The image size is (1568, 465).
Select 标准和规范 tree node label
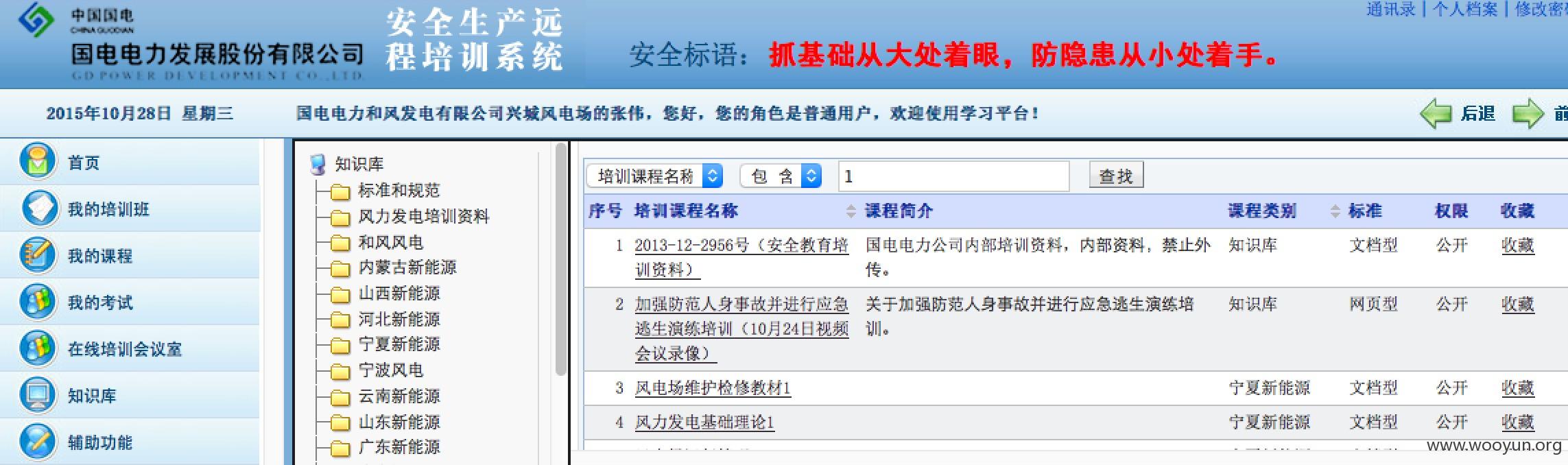tap(399, 191)
